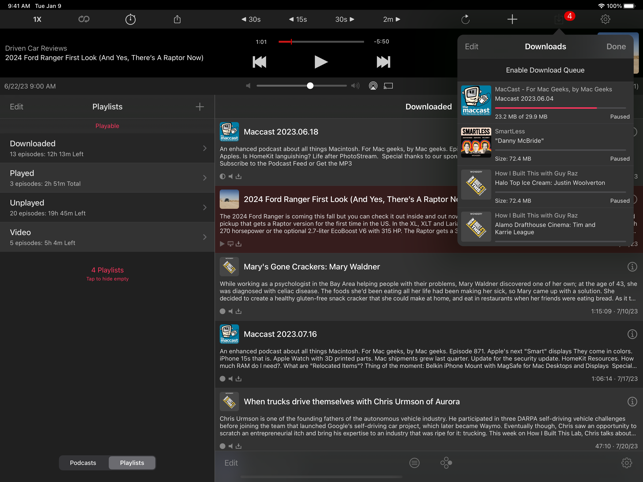Click download icon on Ford Ranger episode
643x482 pixels.
239,244
